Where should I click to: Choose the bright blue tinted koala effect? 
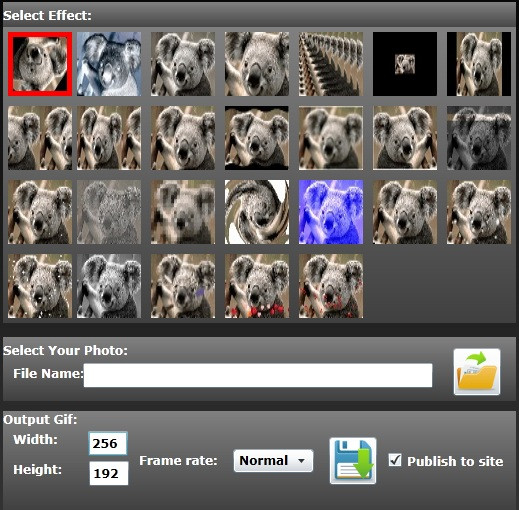pos(331,212)
